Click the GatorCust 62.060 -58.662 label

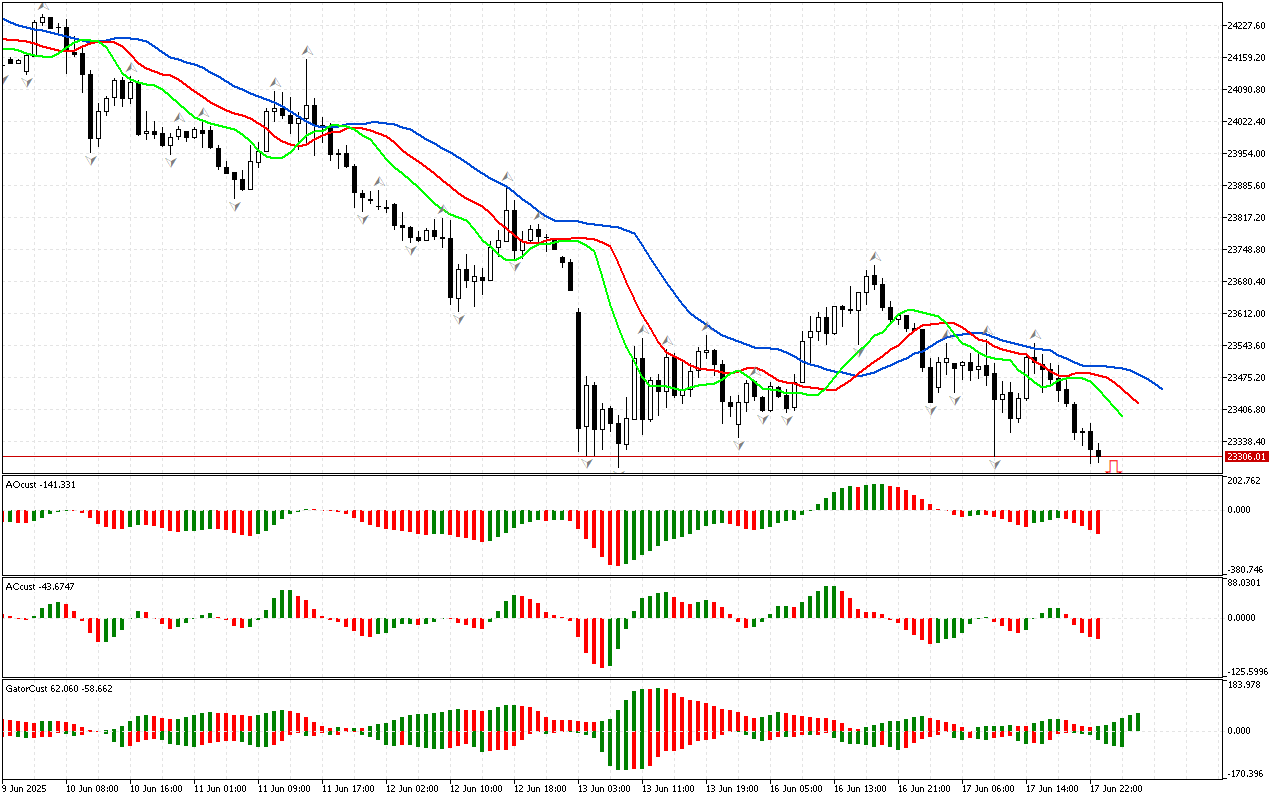coord(59,688)
